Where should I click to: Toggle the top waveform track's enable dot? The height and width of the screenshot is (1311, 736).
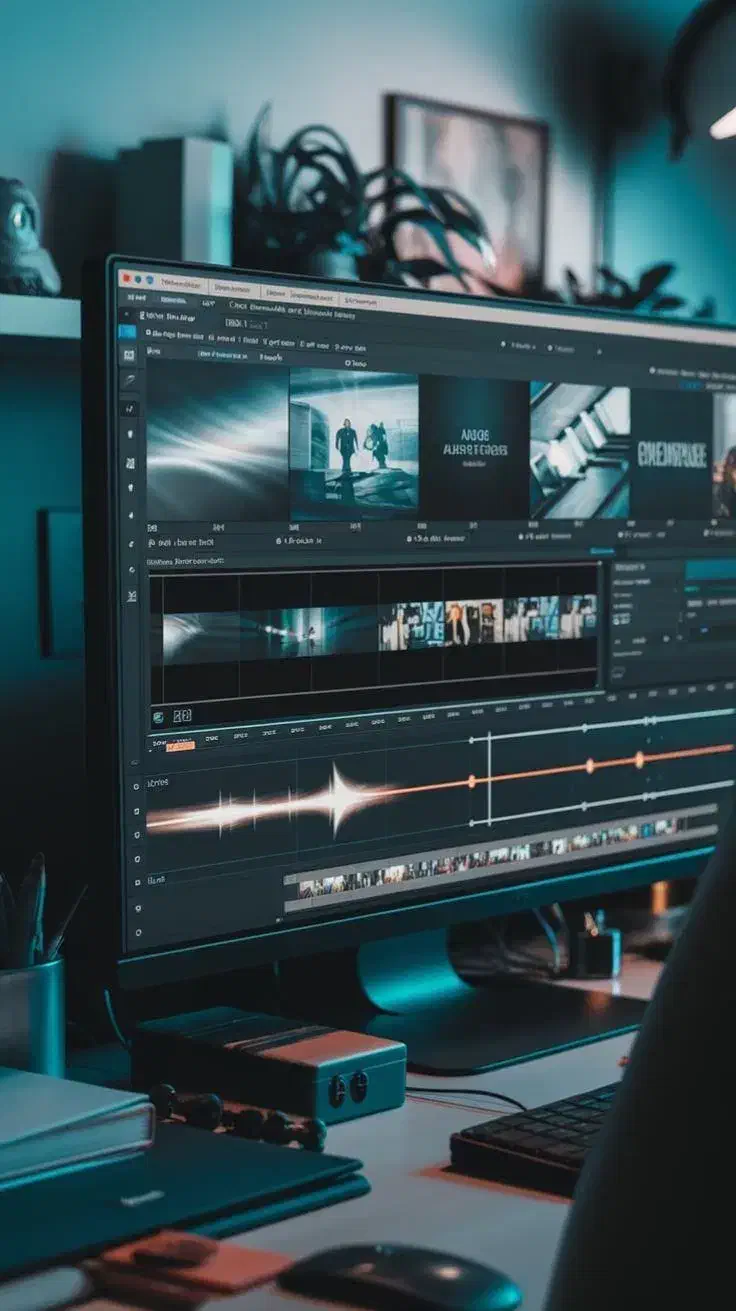[136, 786]
